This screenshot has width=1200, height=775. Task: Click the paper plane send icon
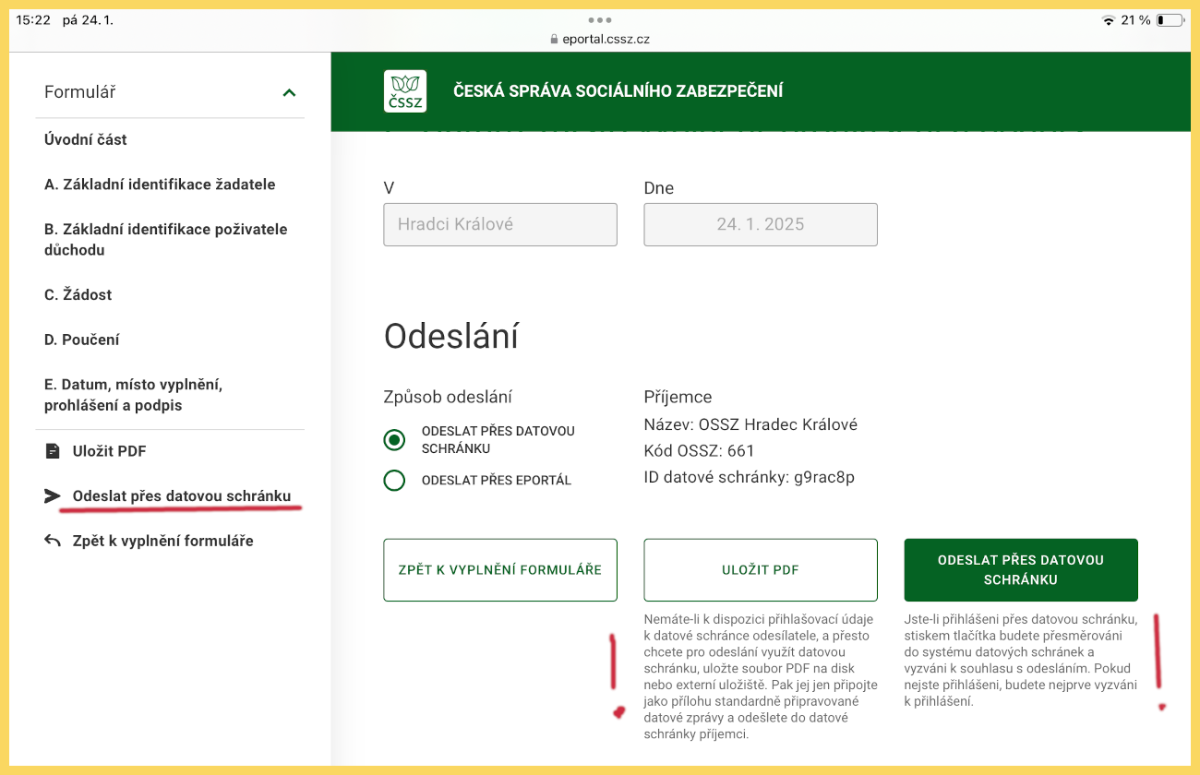tap(53, 496)
